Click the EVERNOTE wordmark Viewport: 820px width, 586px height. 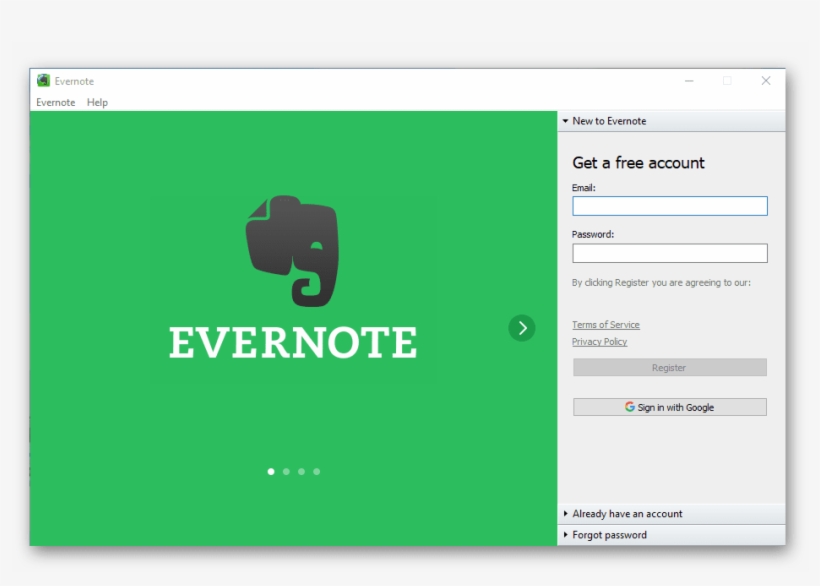(297, 343)
